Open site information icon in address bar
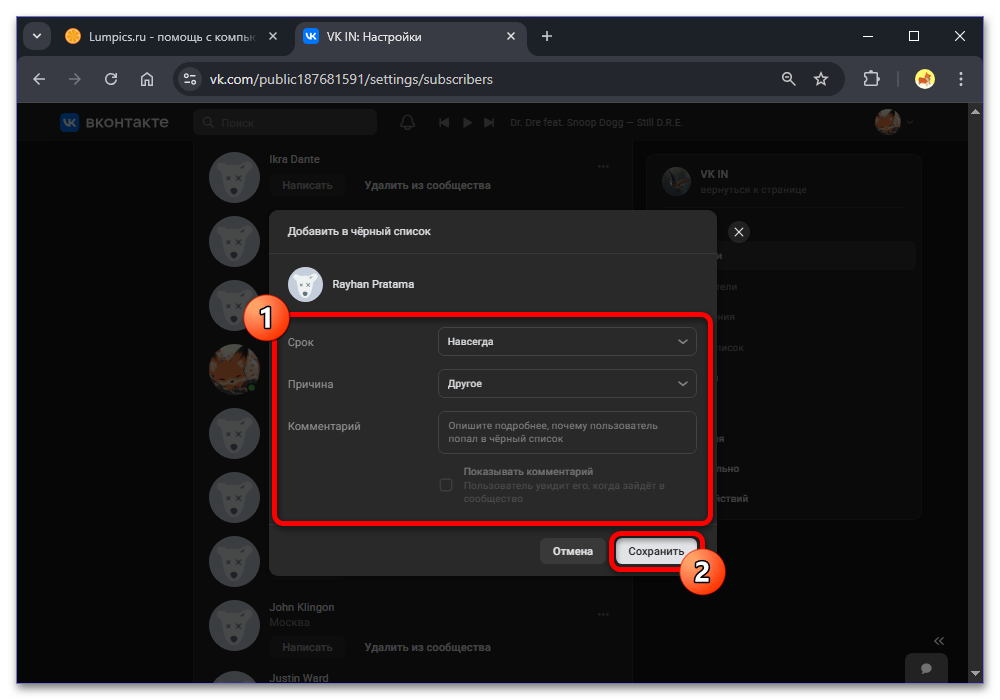The height and width of the screenshot is (700, 1000). 189,79
